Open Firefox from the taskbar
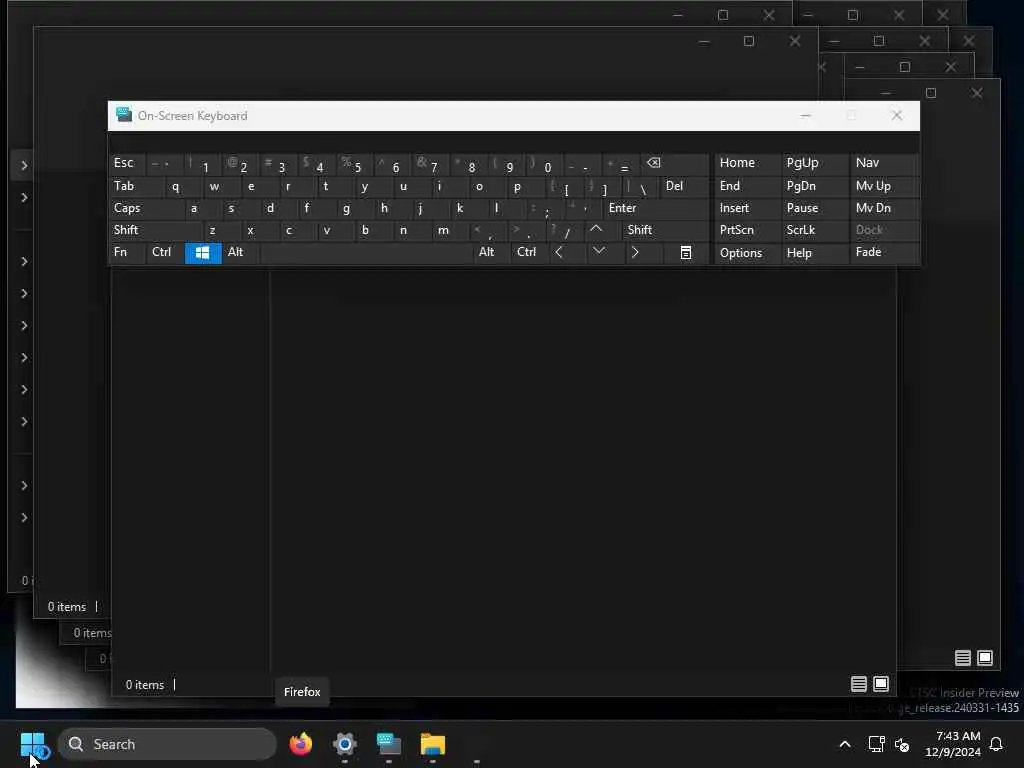This screenshot has width=1024, height=768. [x=301, y=744]
